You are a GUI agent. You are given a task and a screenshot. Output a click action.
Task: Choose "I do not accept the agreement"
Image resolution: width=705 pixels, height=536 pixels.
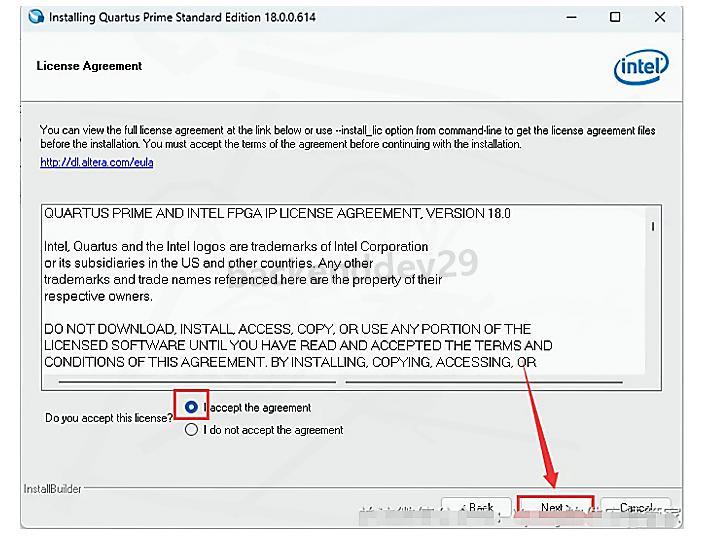tap(192, 430)
